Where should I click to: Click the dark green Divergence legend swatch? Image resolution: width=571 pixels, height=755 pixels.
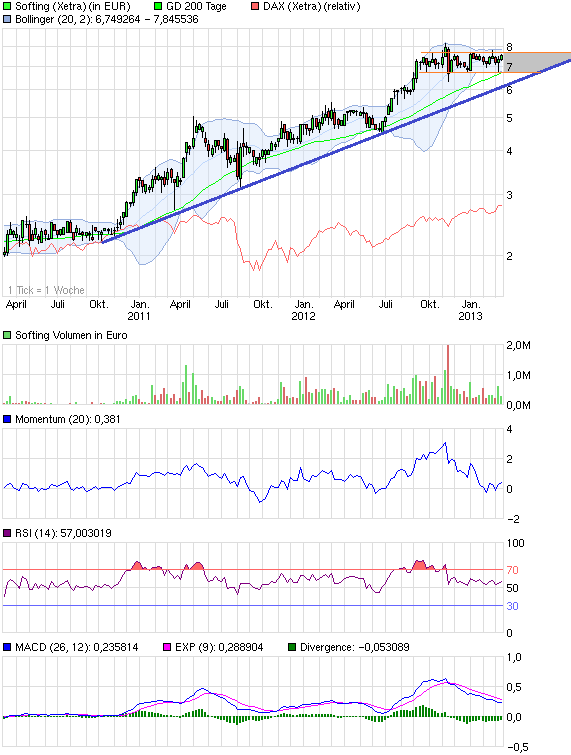click(292, 647)
